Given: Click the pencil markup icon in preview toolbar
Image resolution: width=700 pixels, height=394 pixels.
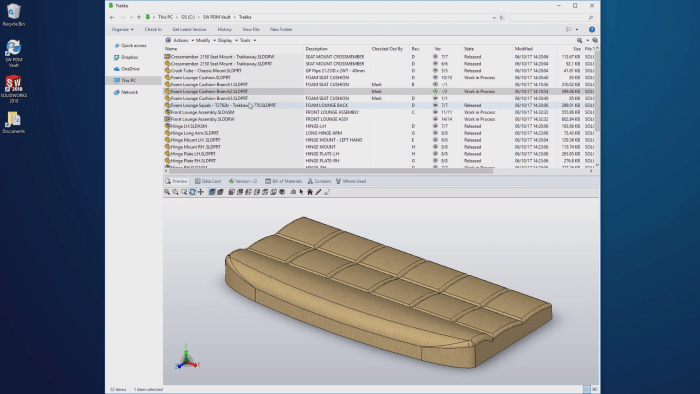Looking at the screenshot, I should coord(318,192).
